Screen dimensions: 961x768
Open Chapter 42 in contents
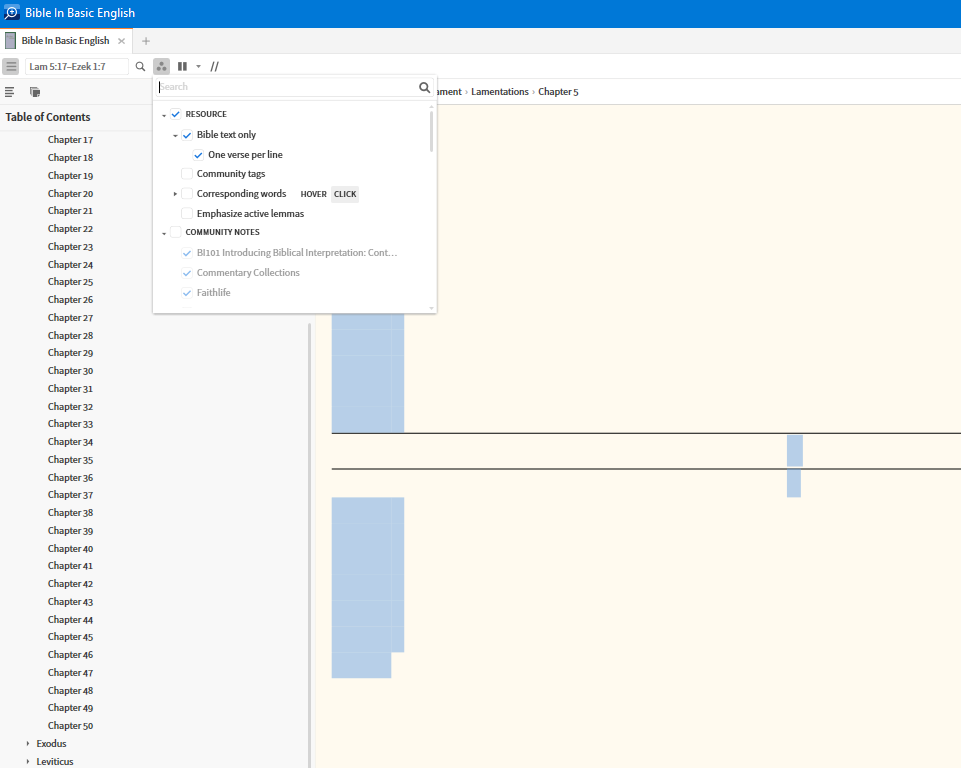point(70,584)
